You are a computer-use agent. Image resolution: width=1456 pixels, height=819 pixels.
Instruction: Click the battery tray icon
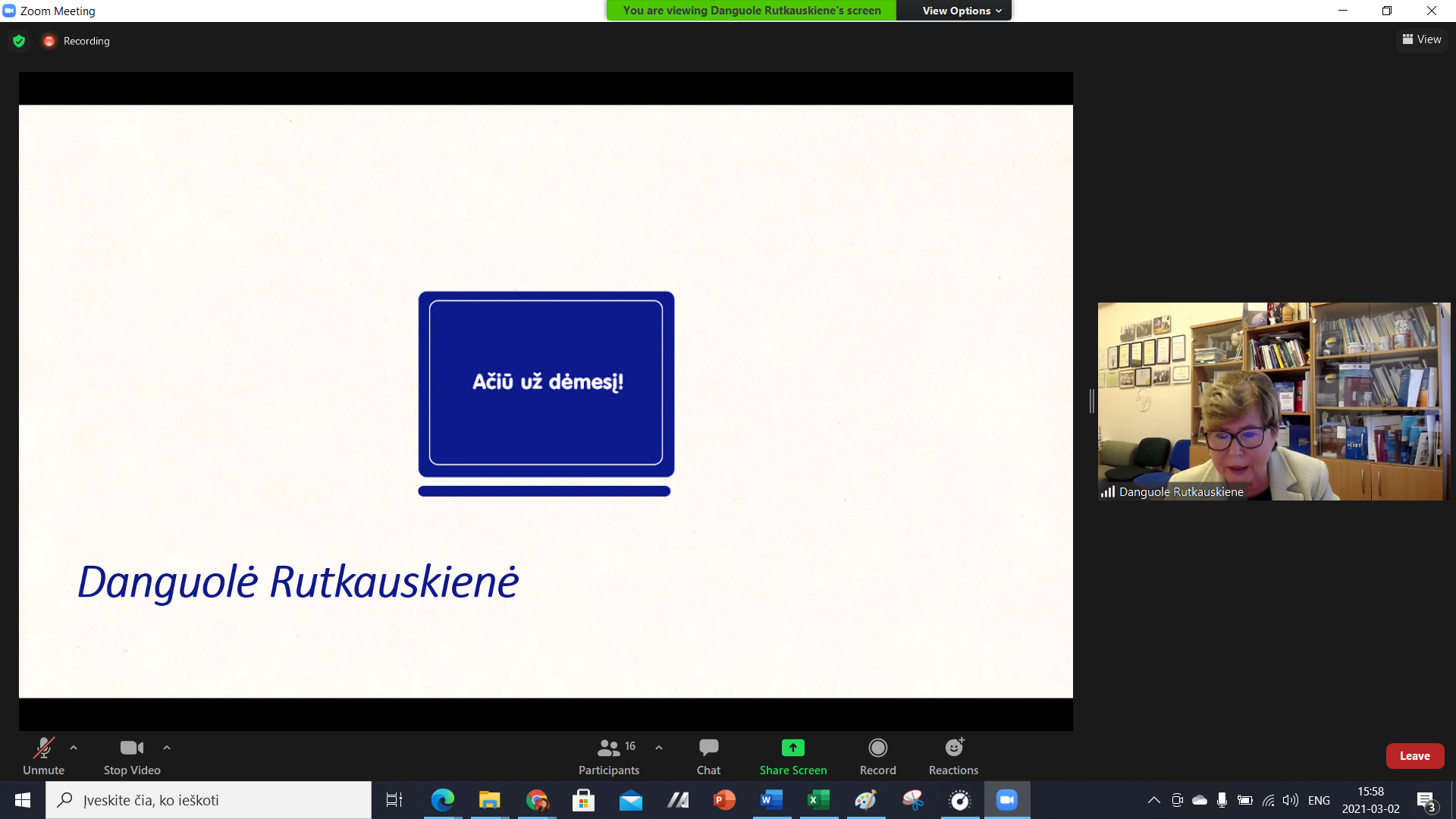tap(1244, 800)
